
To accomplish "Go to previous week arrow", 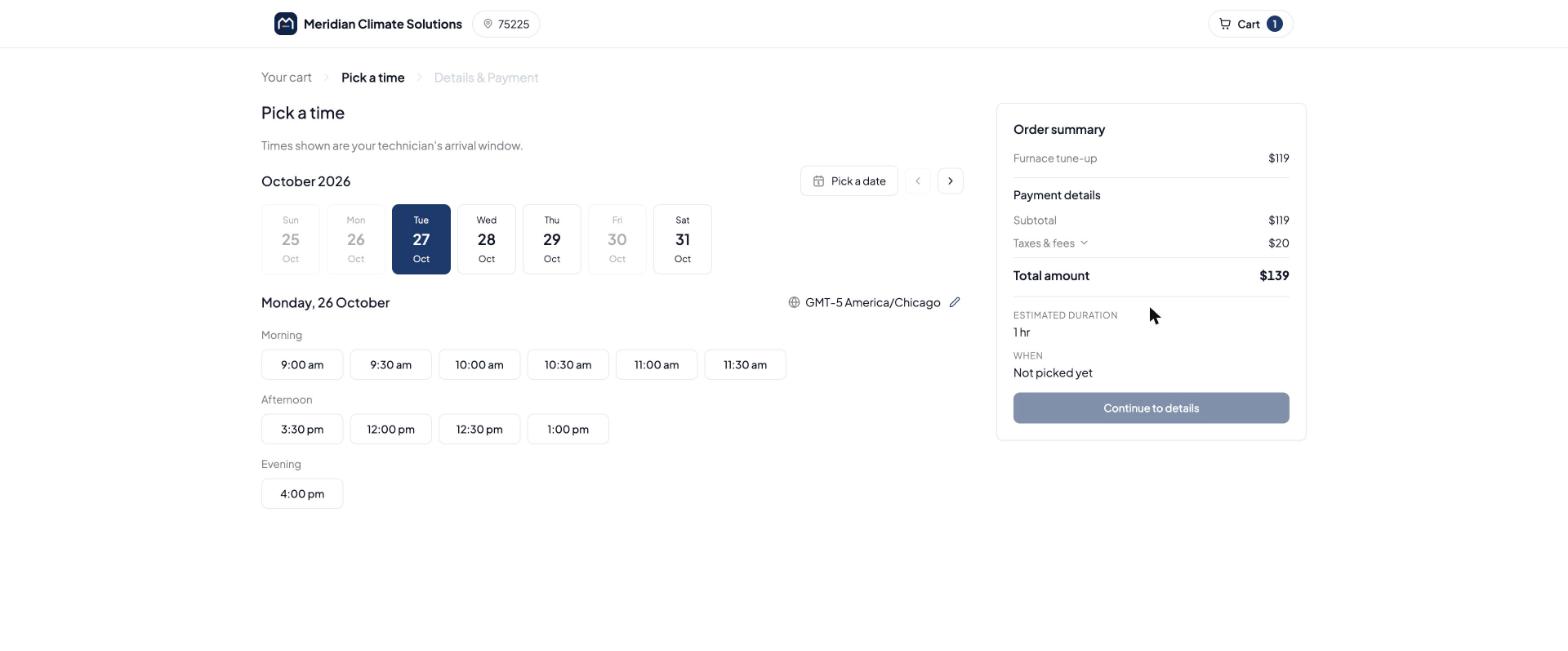I will 917,181.
